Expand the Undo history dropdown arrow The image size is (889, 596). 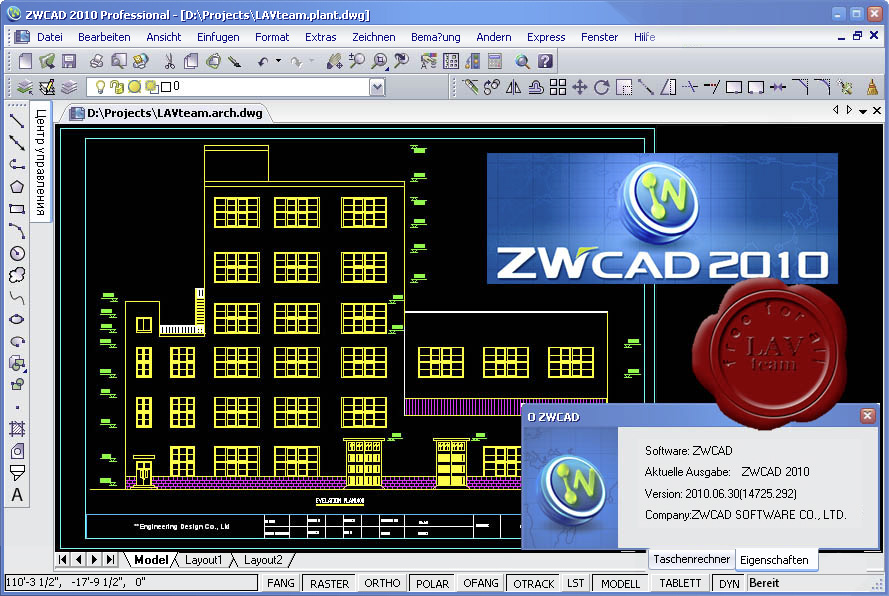tap(278, 61)
